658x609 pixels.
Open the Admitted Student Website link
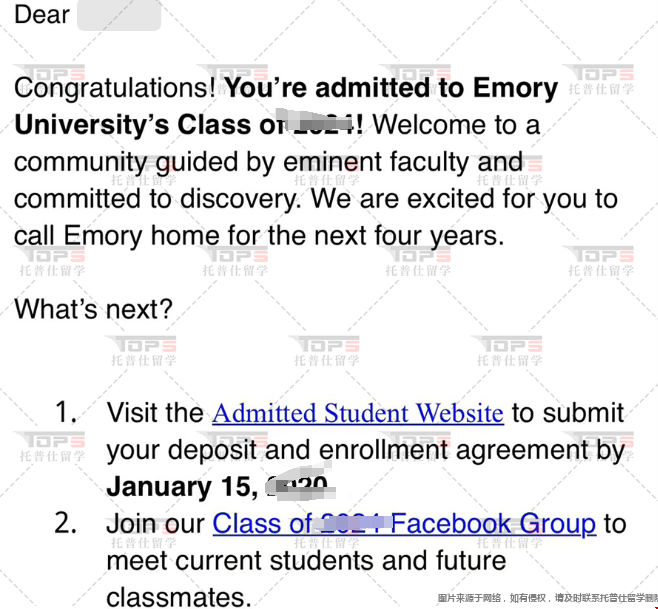358,413
